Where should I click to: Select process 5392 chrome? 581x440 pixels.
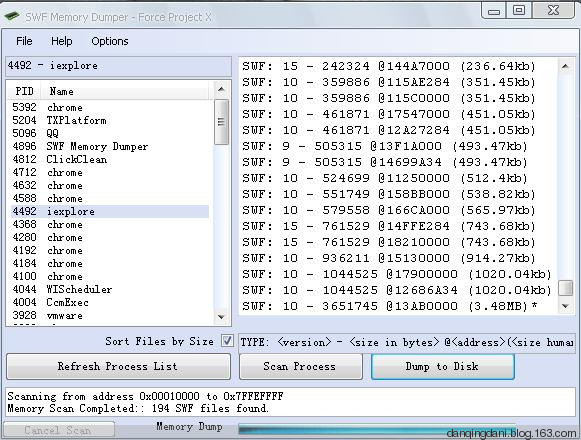click(x=110, y=107)
